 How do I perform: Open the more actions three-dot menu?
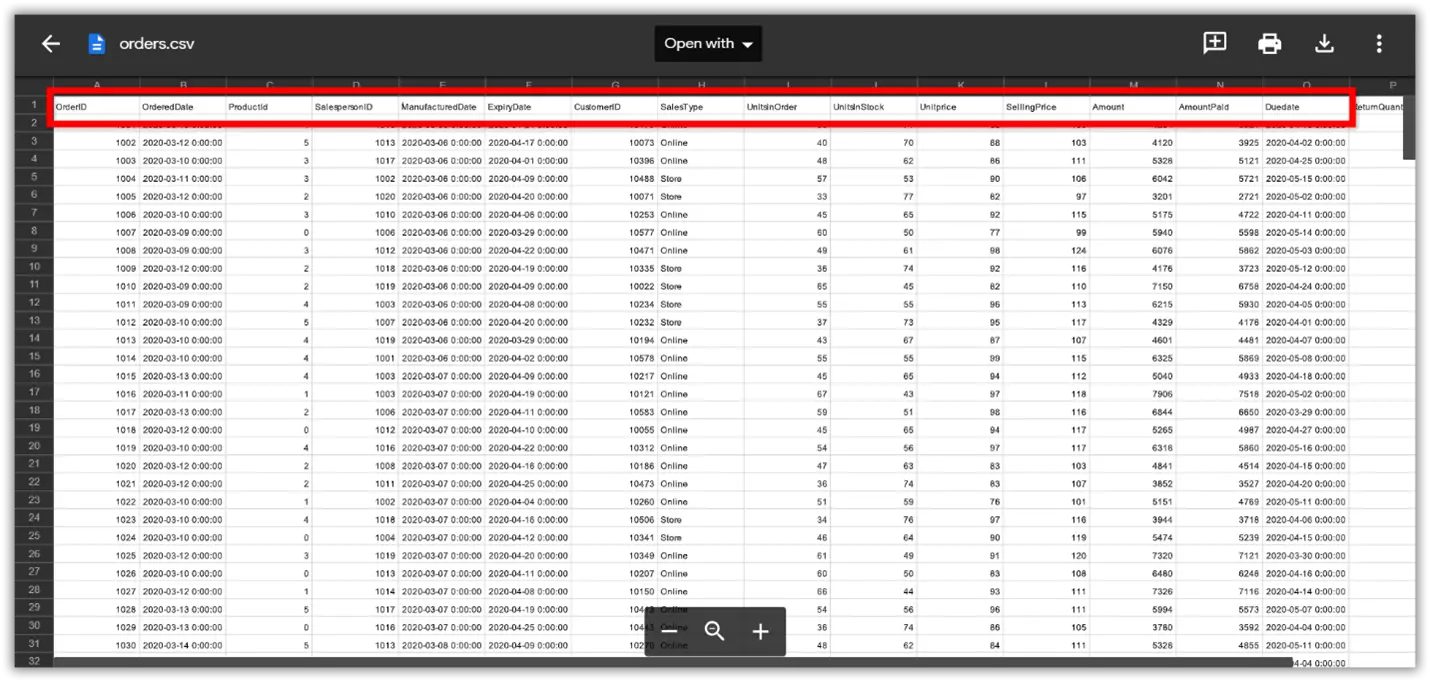(1378, 43)
